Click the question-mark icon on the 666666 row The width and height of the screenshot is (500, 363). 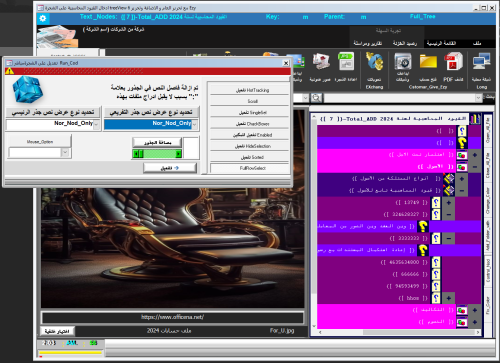436,274
